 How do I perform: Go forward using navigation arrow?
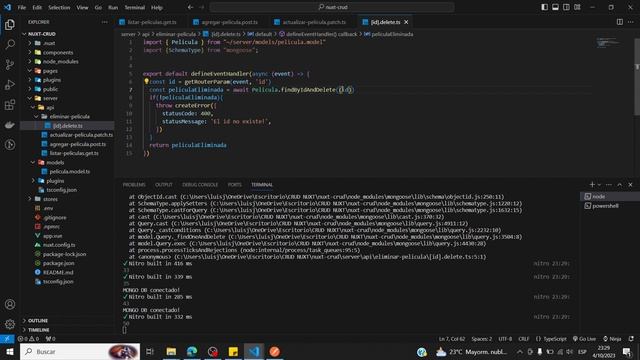click(x=202, y=7)
